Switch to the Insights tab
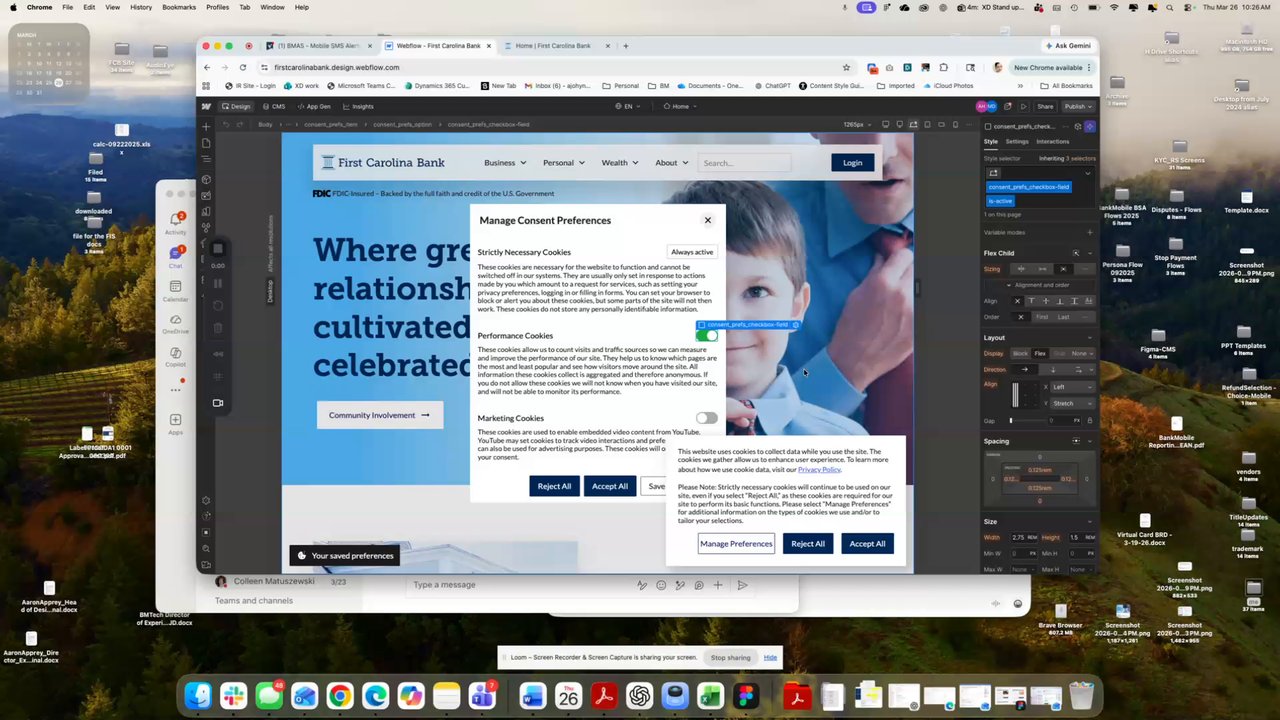 point(358,106)
